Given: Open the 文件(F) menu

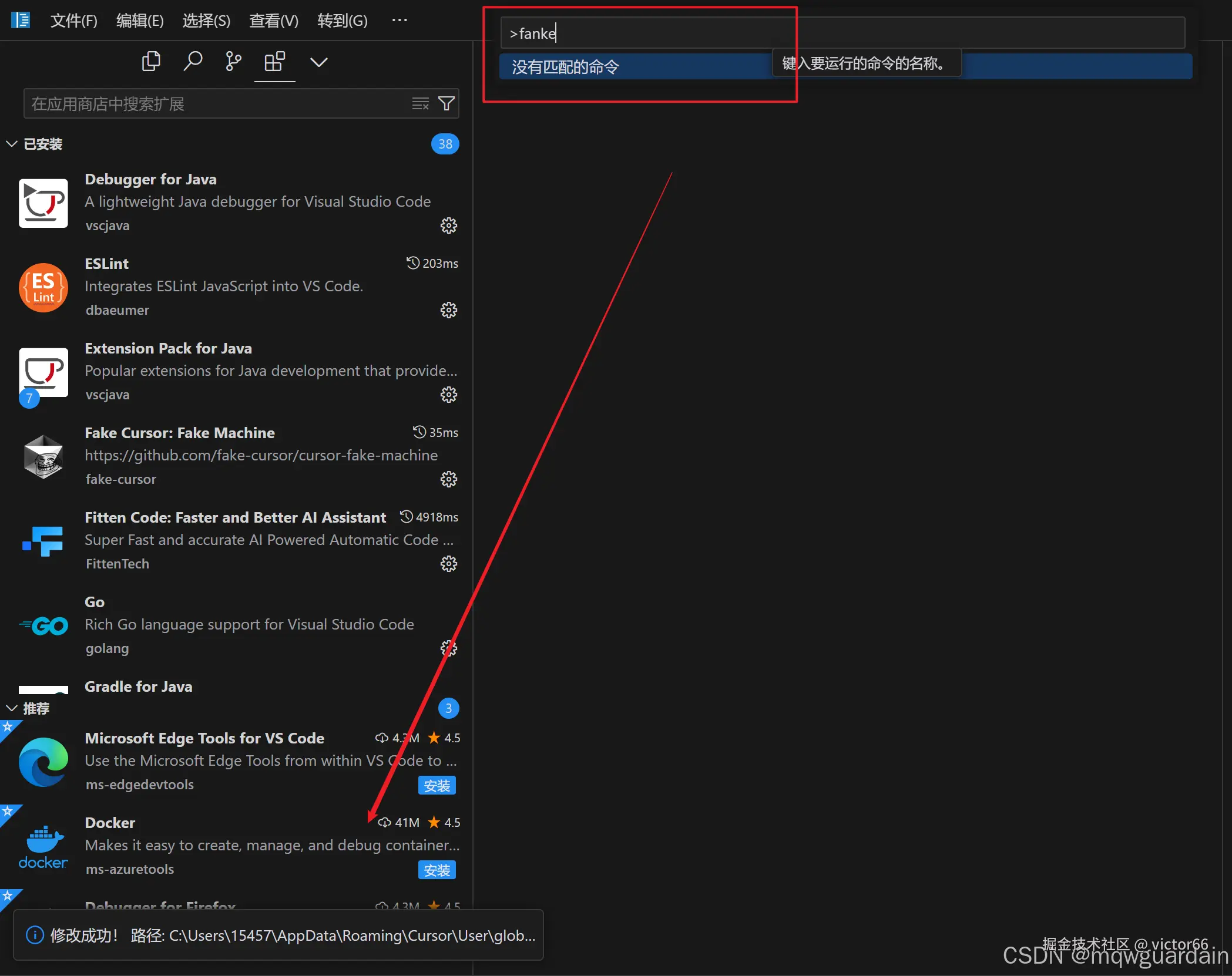Looking at the screenshot, I should pos(73,21).
